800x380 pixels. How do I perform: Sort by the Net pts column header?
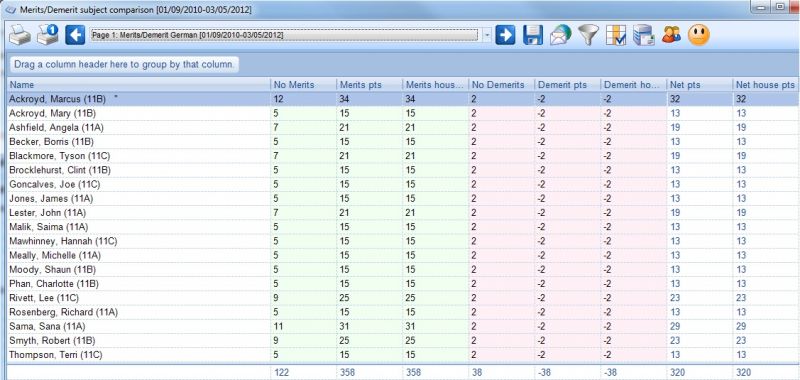click(699, 85)
